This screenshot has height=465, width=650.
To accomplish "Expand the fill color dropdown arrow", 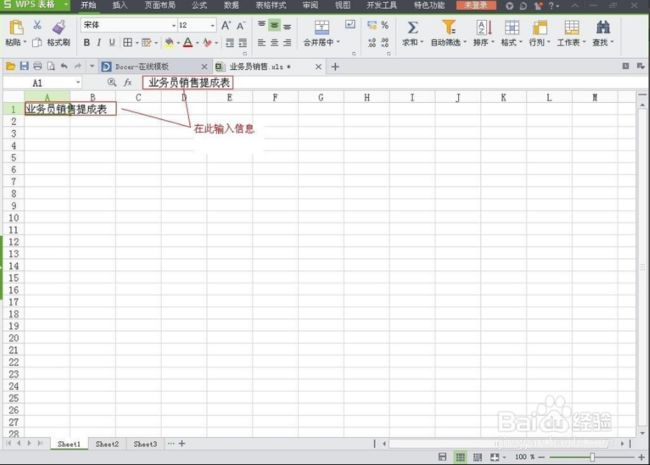I will coord(178,42).
